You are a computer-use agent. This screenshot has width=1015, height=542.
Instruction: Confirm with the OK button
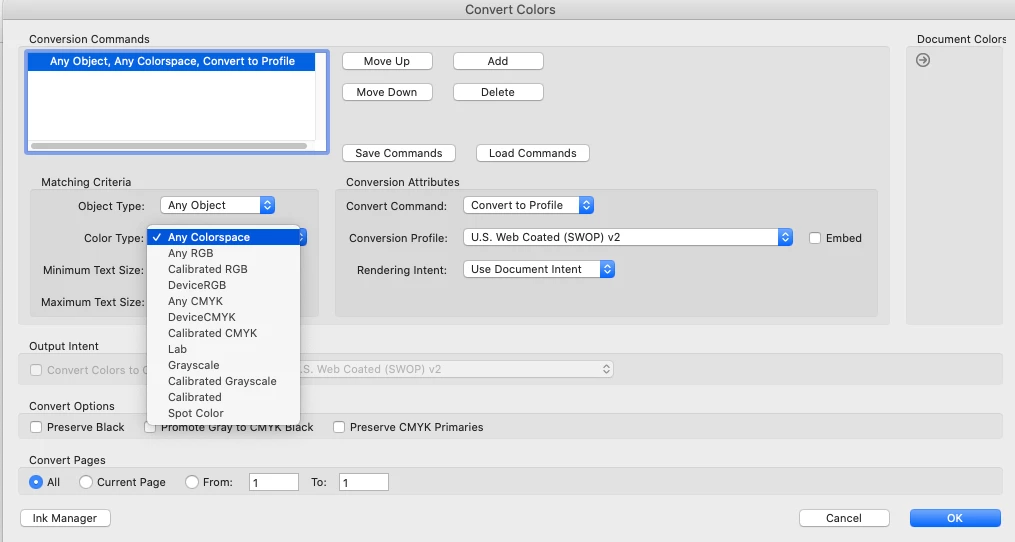[x=955, y=518]
